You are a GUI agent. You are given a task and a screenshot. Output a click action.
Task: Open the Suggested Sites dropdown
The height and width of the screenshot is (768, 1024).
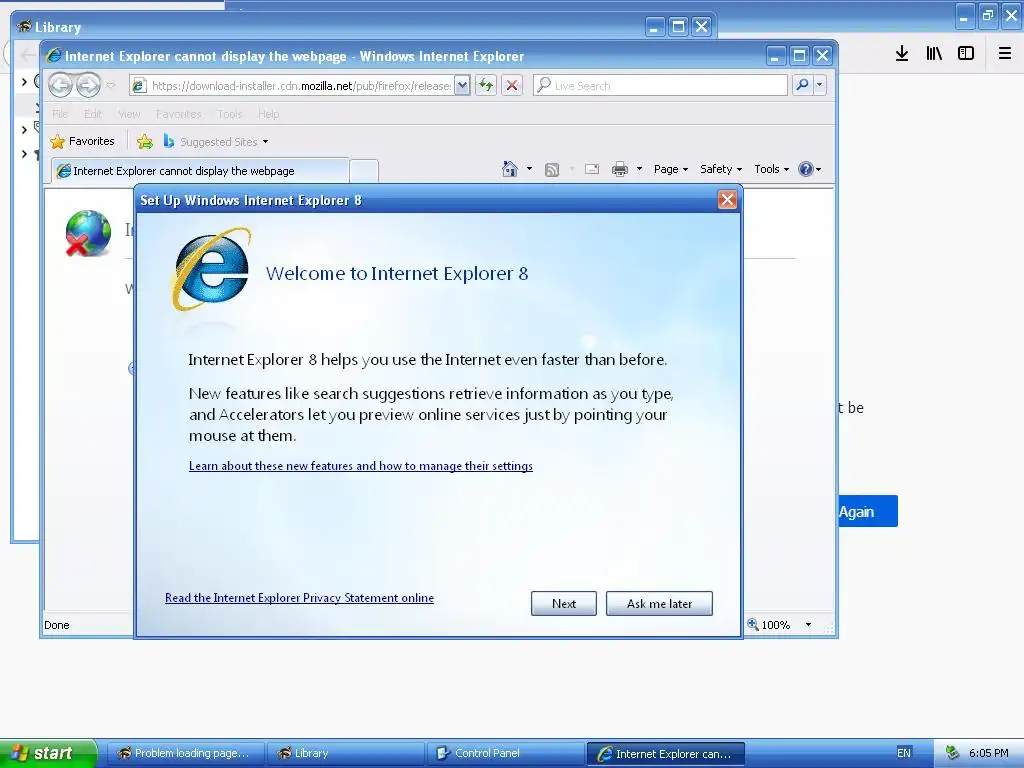pos(216,141)
